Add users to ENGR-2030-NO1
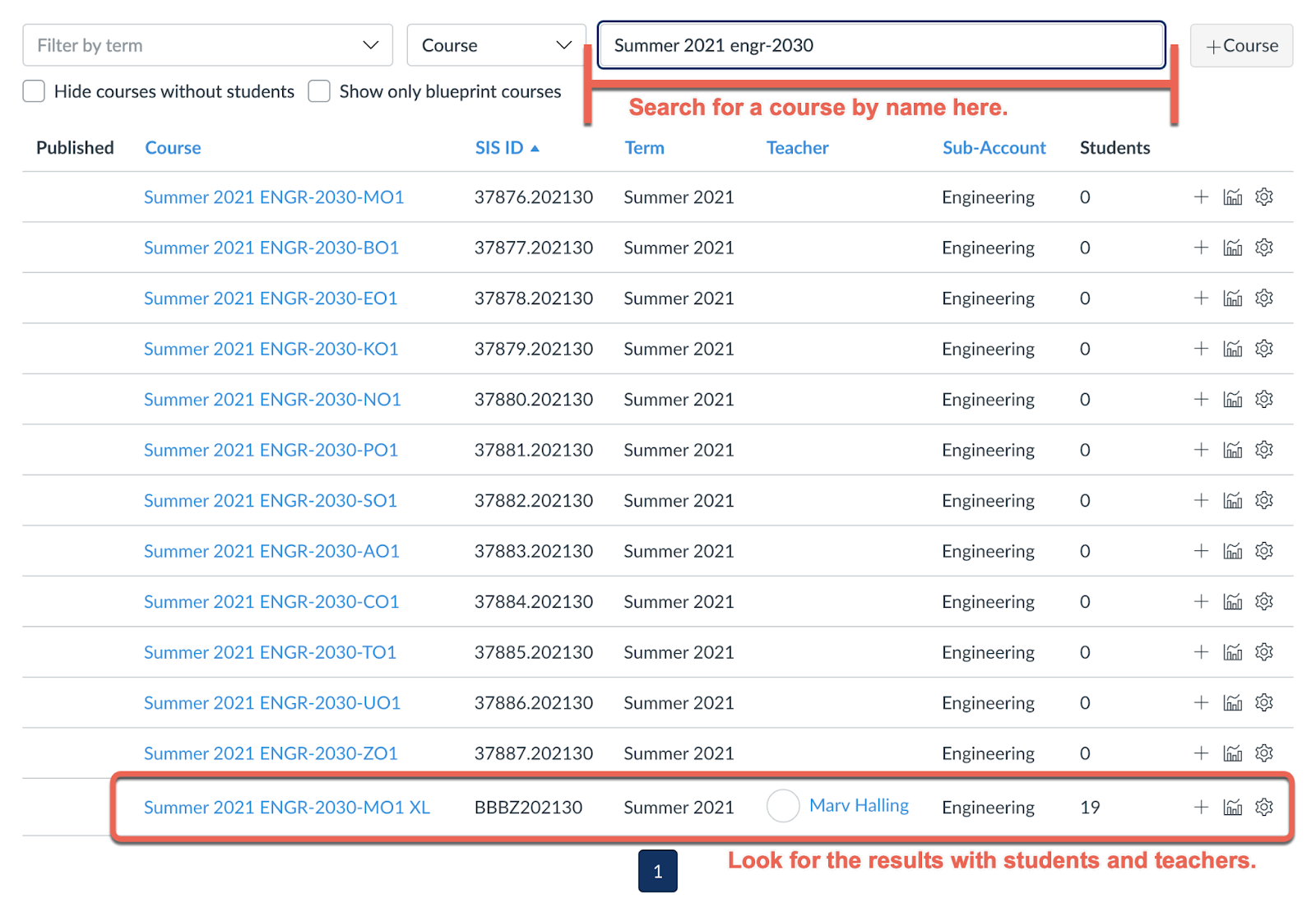Viewport: 1316px width, 917px height. point(1201,399)
